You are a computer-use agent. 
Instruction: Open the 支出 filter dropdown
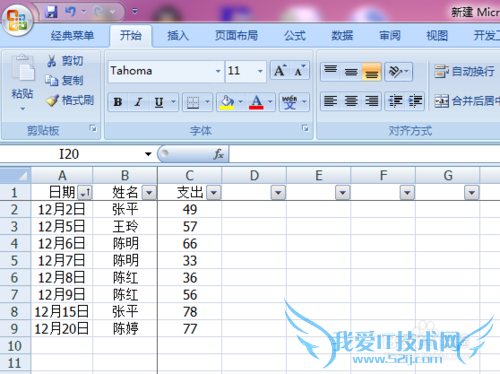214,192
